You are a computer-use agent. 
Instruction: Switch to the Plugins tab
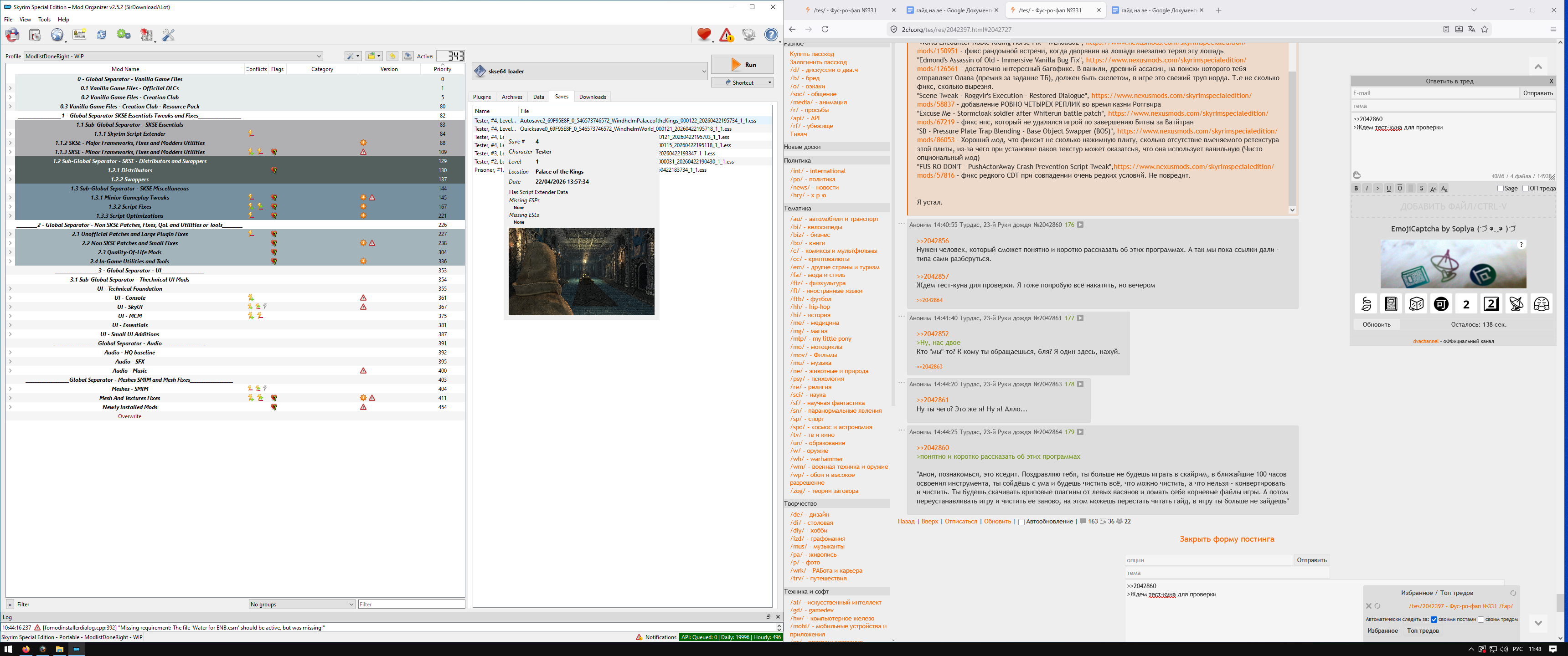tap(481, 97)
